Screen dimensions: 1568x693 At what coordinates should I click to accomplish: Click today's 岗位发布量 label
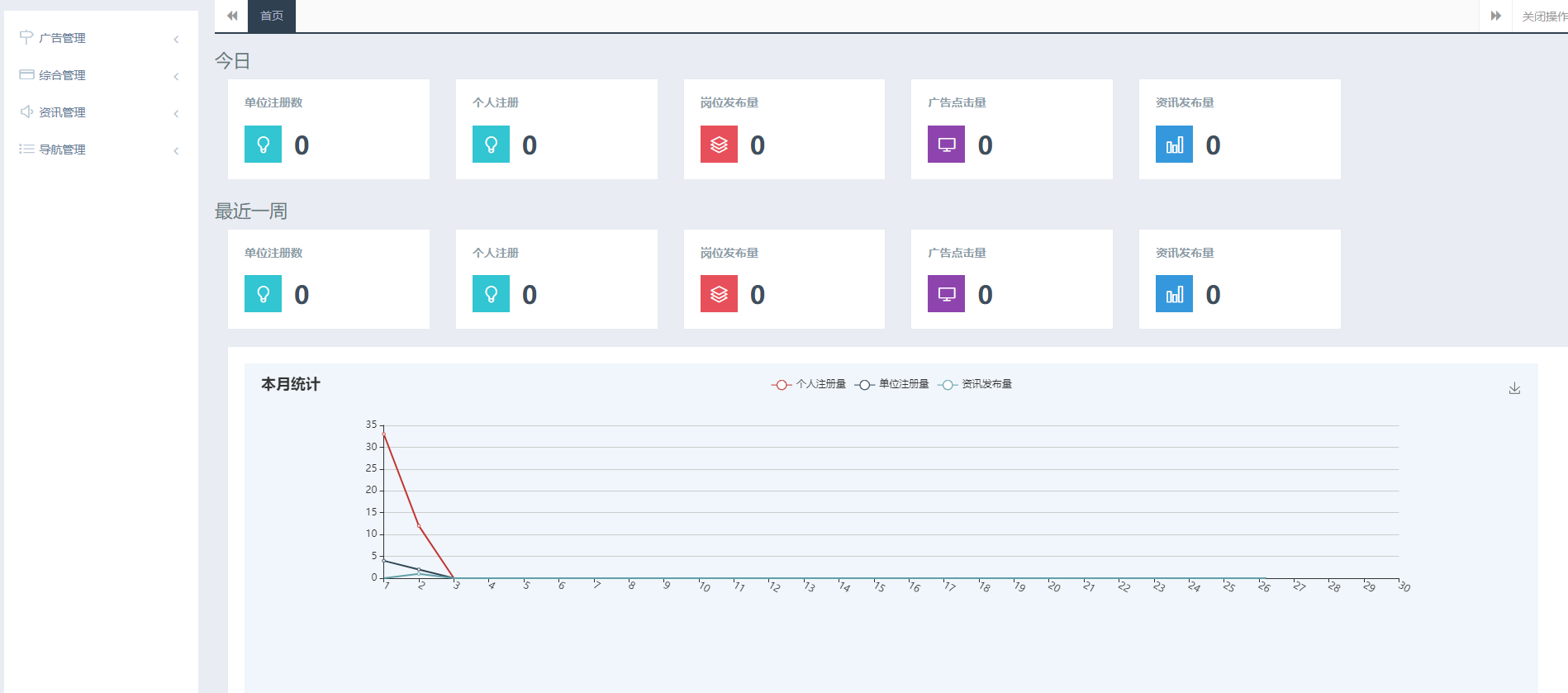(729, 102)
